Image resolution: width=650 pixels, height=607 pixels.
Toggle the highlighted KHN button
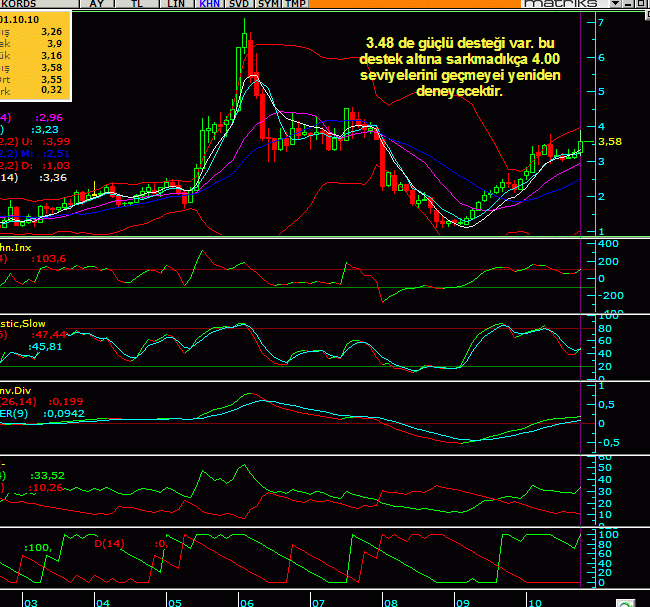click(209, 4)
